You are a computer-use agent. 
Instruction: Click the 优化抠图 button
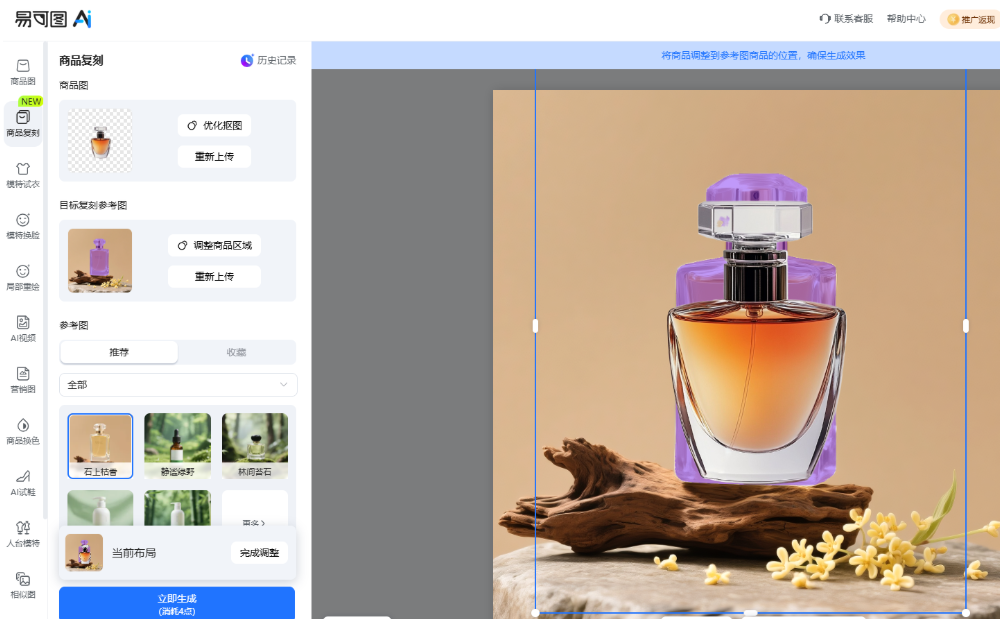coord(214,125)
